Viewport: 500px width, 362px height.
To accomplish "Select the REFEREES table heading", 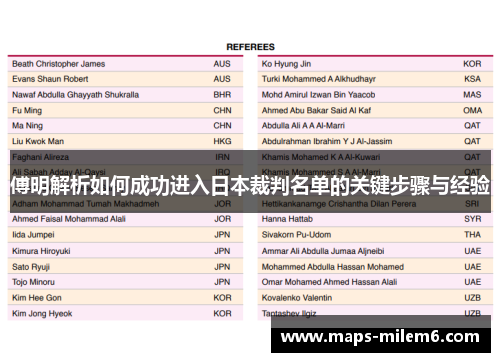I will click(x=250, y=47).
